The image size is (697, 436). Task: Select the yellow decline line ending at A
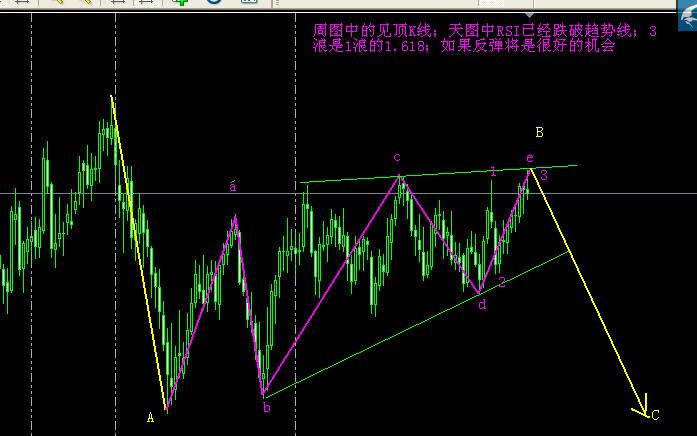tap(138, 252)
